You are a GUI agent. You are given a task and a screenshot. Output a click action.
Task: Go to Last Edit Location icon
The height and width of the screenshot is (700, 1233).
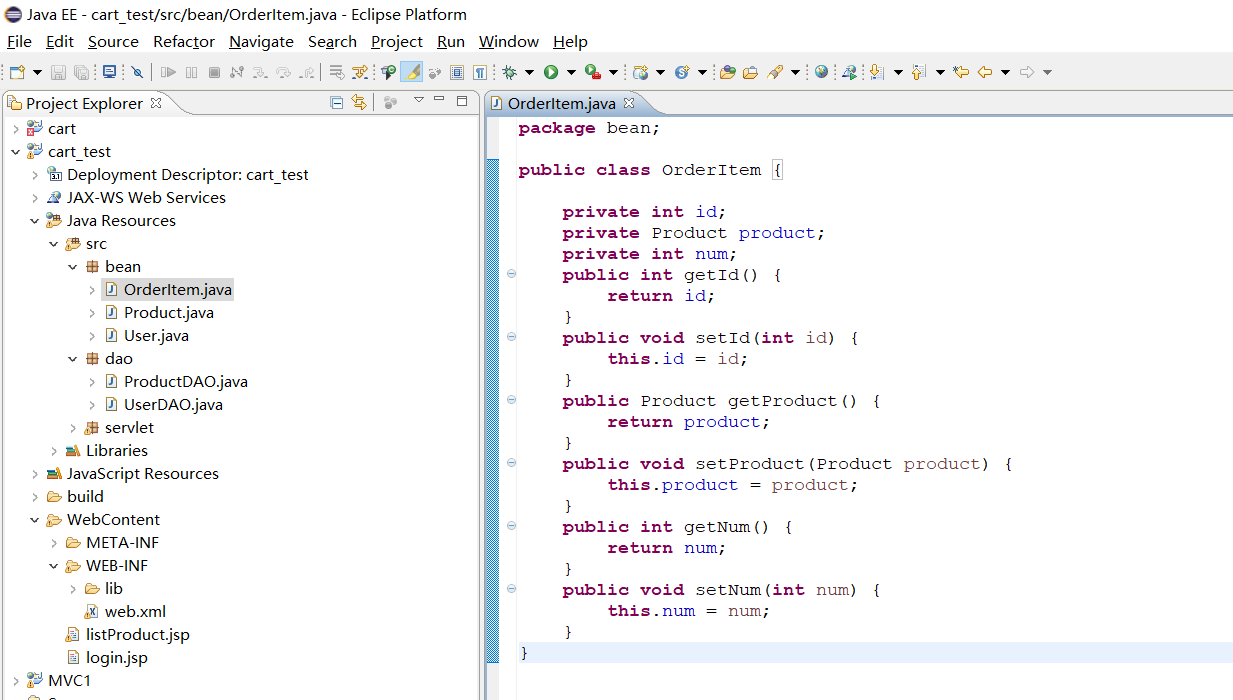click(961, 72)
